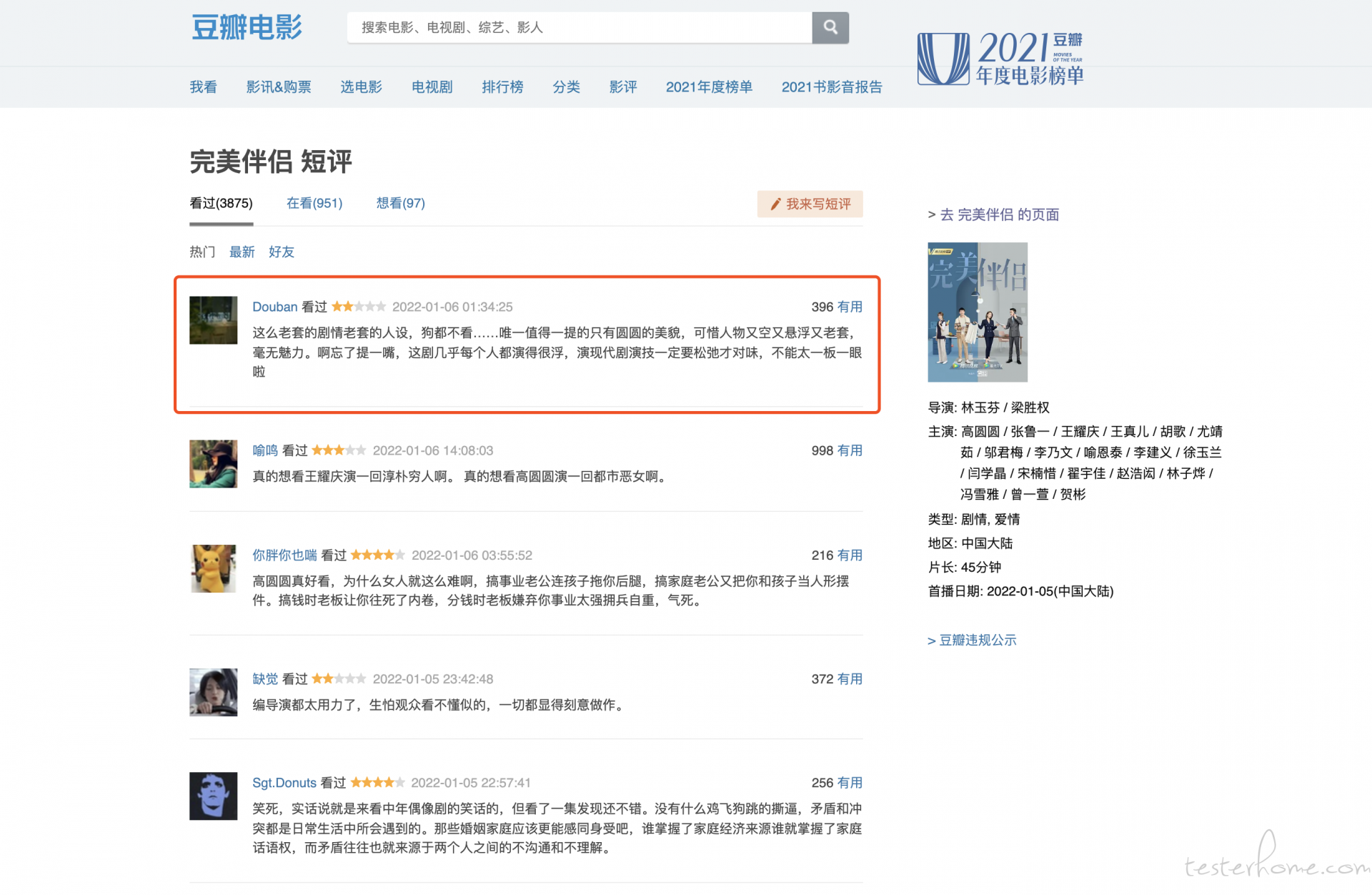The width and height of the screenshot is (1372, 895).
Task: Click timestamp 2022-01-05 22:57:41
Action: pyautogui.click(x=471, y=783)
